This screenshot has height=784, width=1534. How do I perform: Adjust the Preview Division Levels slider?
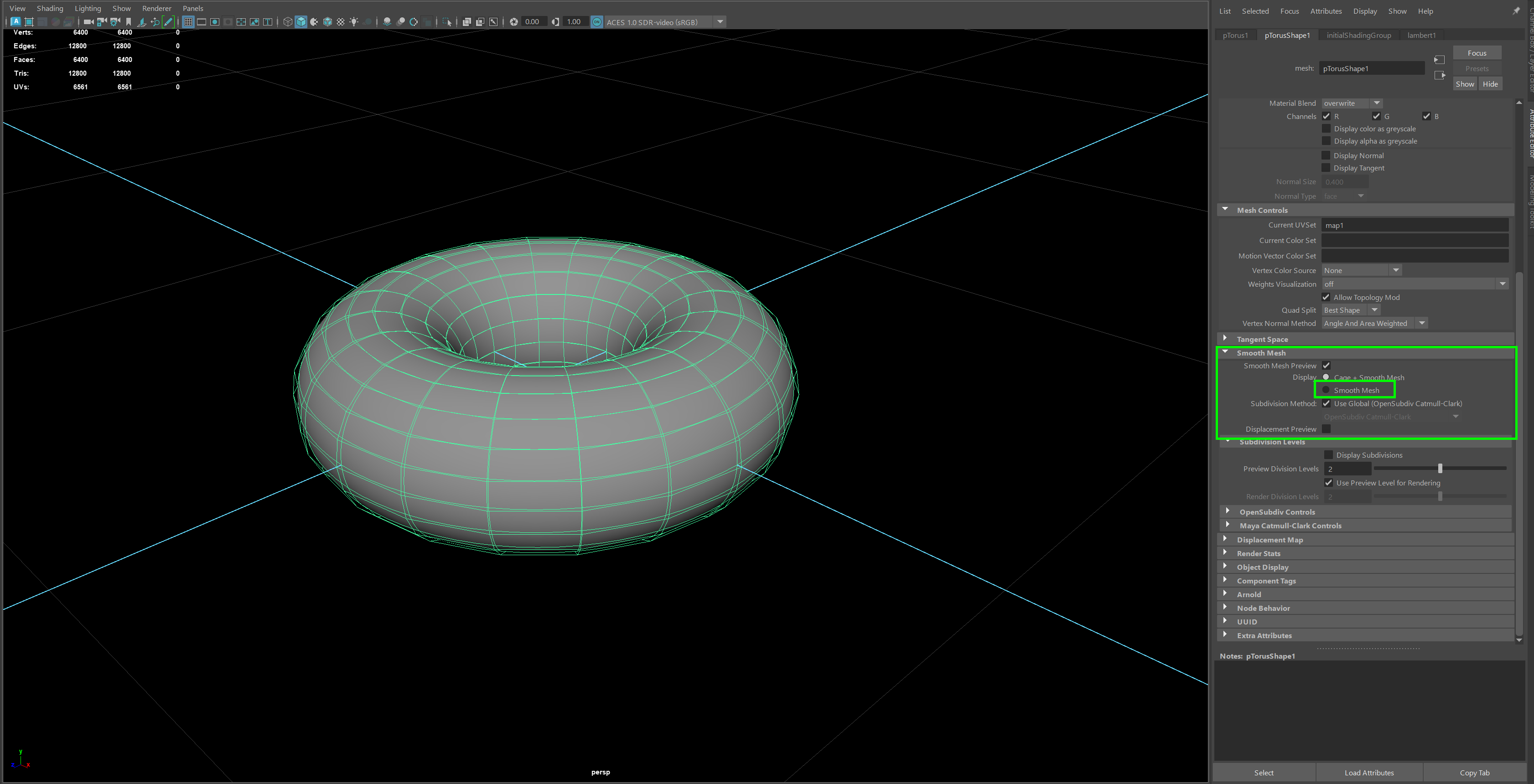(1440, 469)
